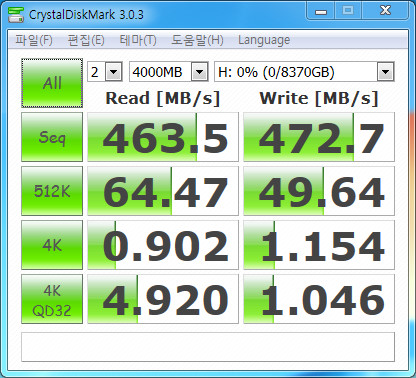The image size is (416, 378).
Task: Select the 4K read result 0.902
Action: [163, 245]
